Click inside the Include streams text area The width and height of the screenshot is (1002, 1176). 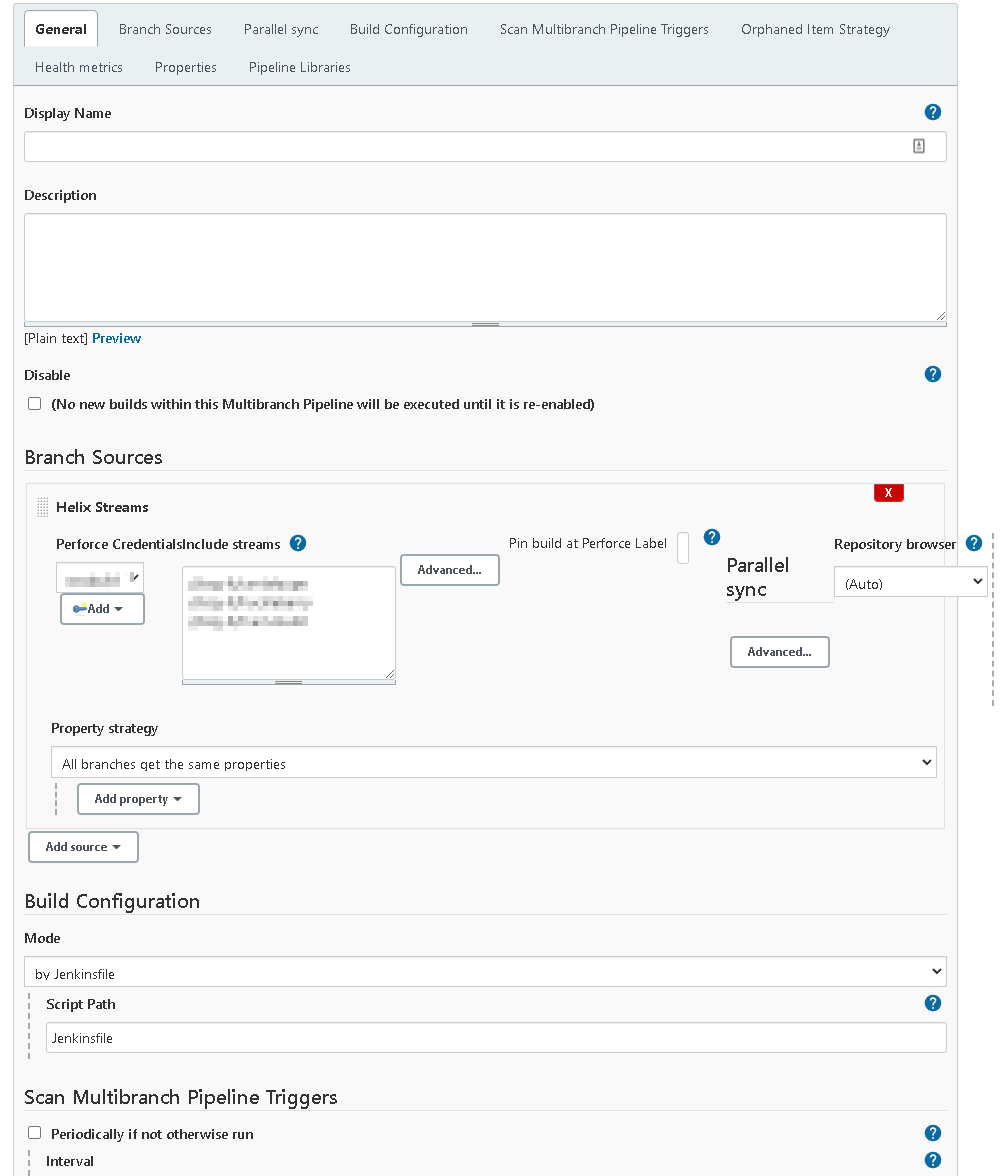point(289,623)
